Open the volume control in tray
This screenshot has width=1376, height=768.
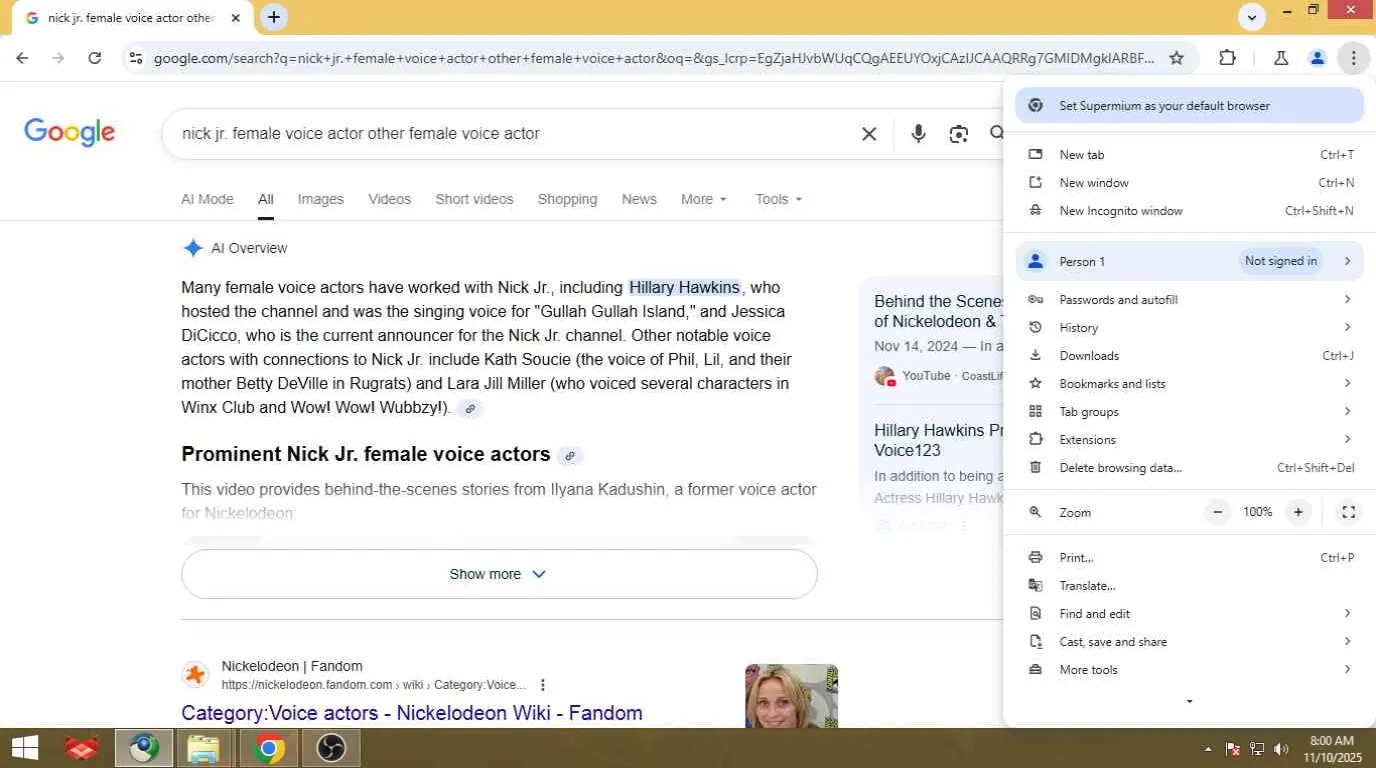point(1281,749)
